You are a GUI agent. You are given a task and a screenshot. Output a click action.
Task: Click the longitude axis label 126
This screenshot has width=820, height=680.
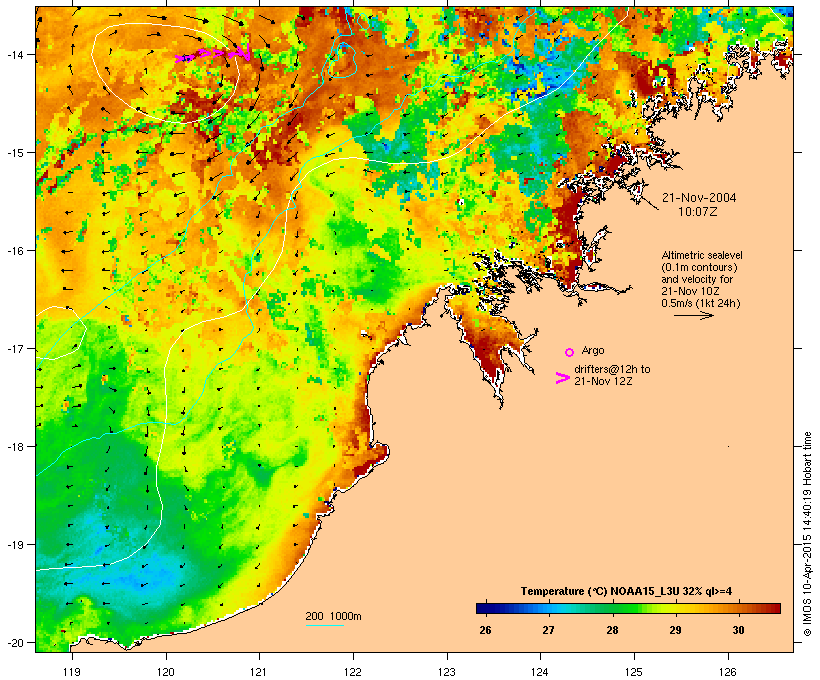point(727,672)
